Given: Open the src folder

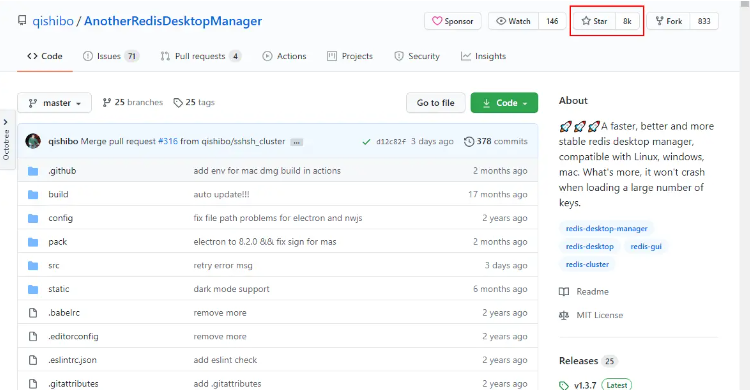Looking at the screenshot, I should pyautogui.click(x=54, y=266).
